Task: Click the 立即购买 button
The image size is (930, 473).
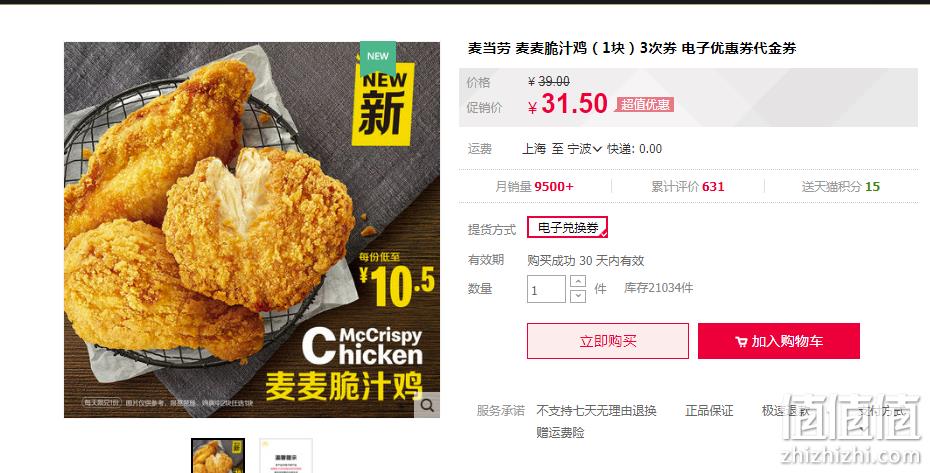Action: (608, 341)
